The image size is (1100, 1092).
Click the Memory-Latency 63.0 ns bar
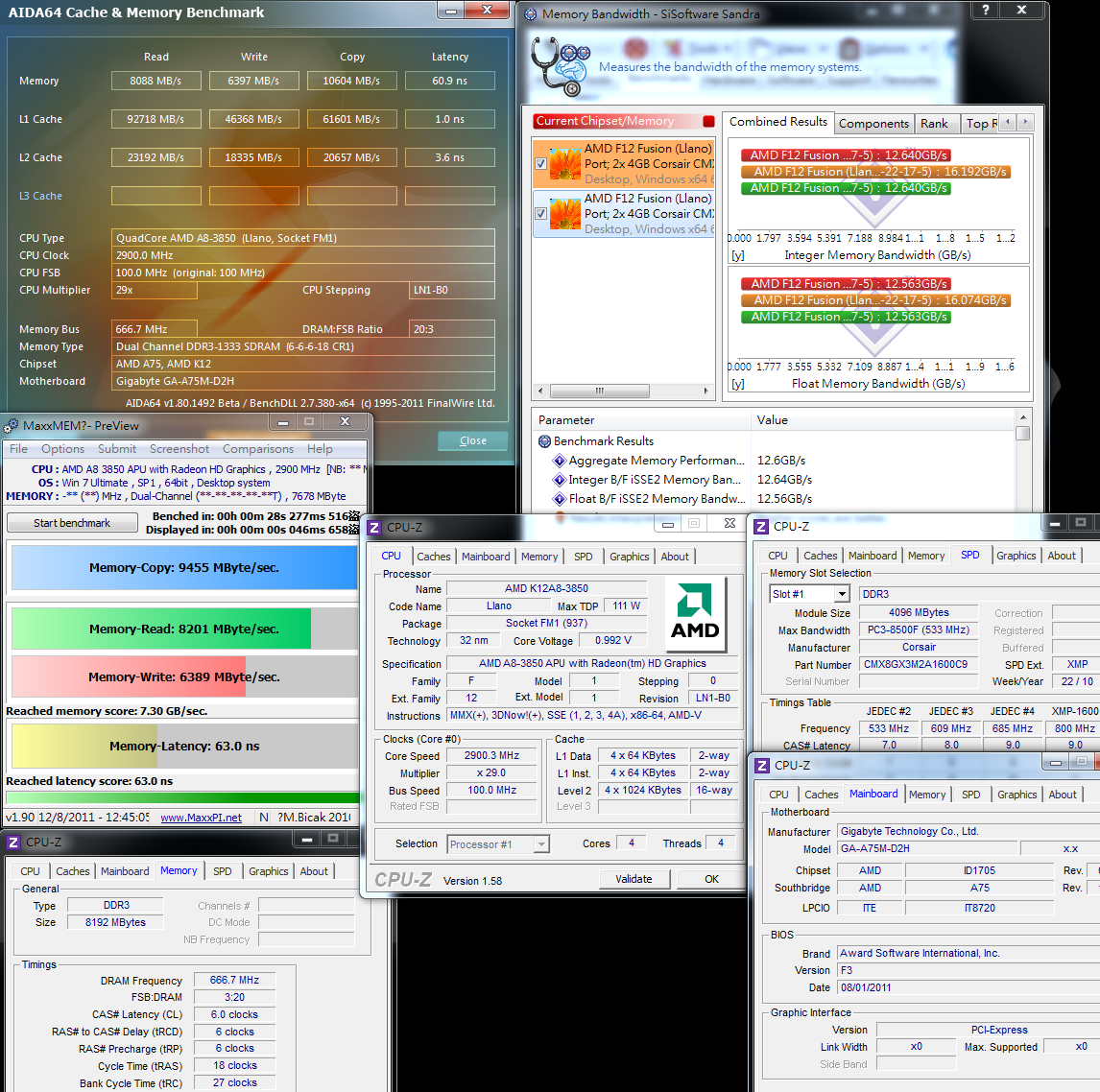pos(184,747)
